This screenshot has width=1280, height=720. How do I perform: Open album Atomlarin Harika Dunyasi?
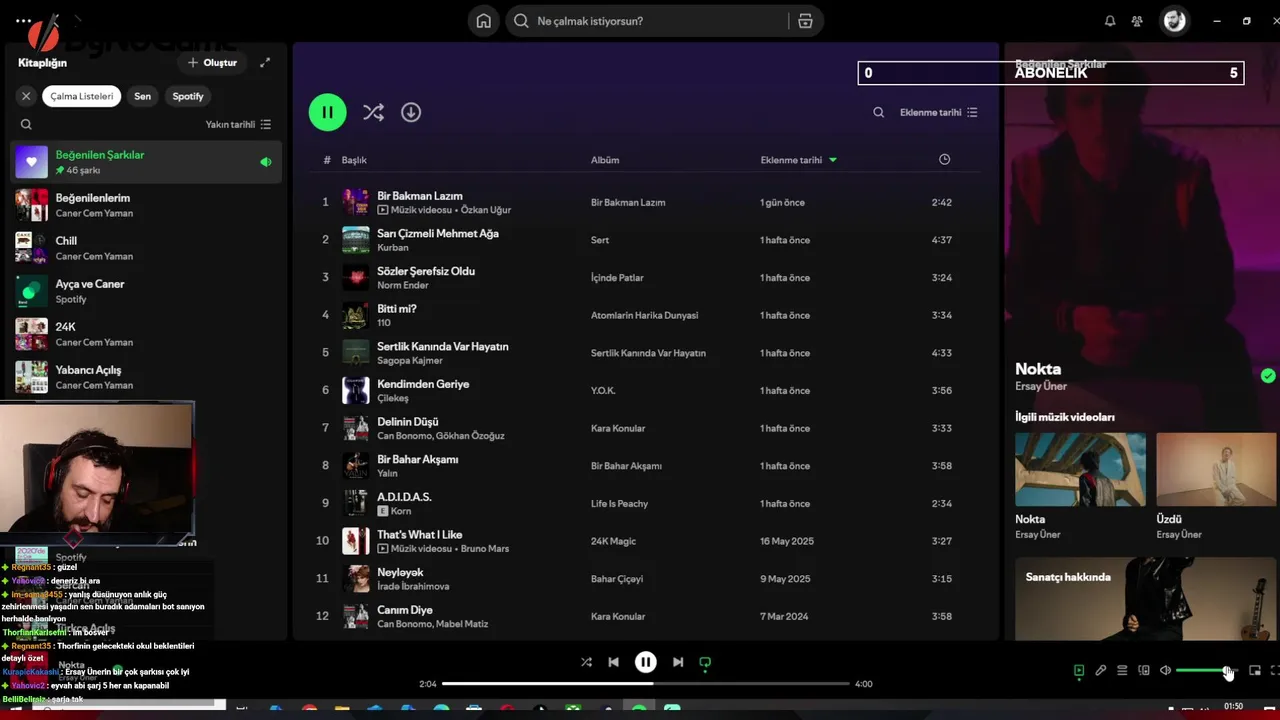coord(644,316)
